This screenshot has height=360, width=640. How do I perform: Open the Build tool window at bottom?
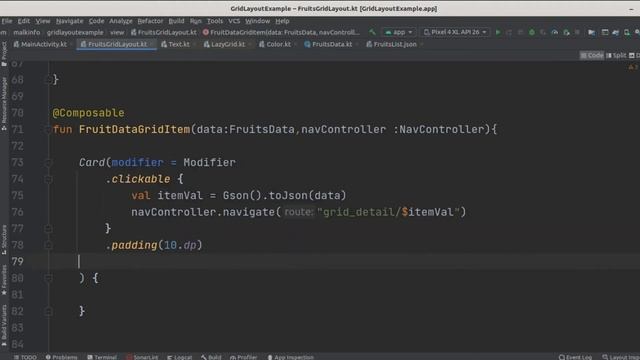pos(211,357)
